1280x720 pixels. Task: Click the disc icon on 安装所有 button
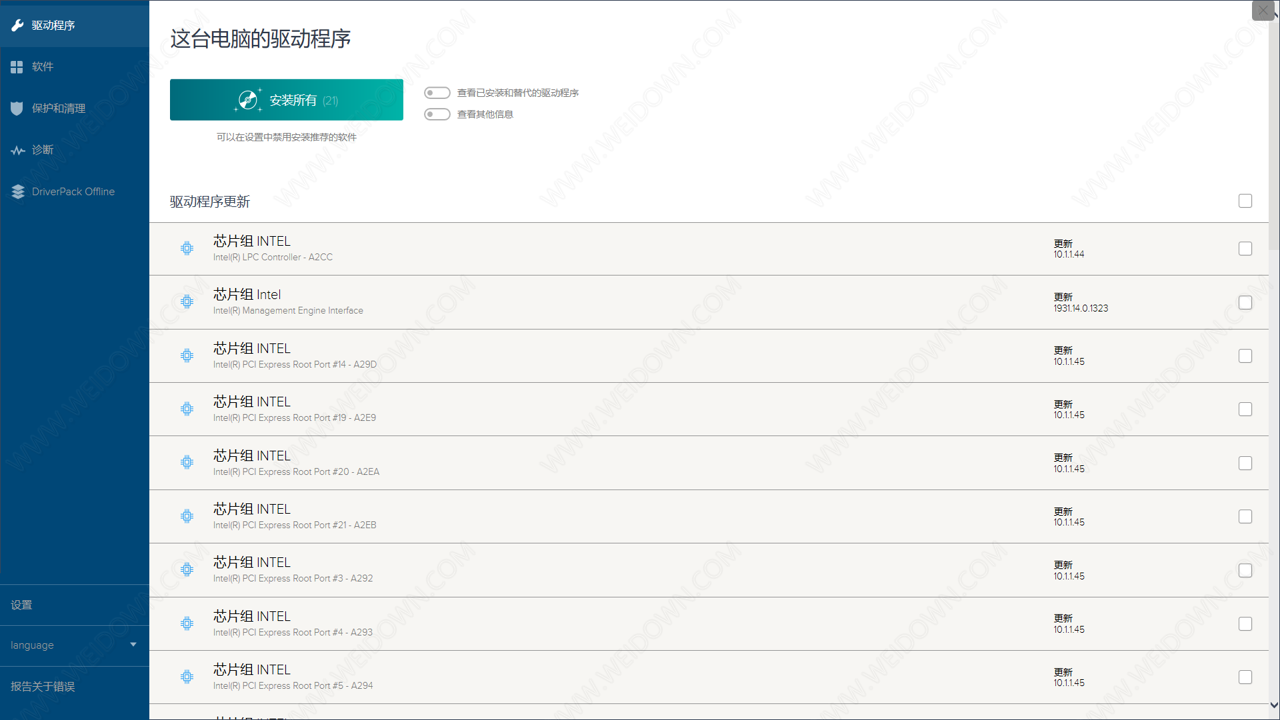click(248, 100)
